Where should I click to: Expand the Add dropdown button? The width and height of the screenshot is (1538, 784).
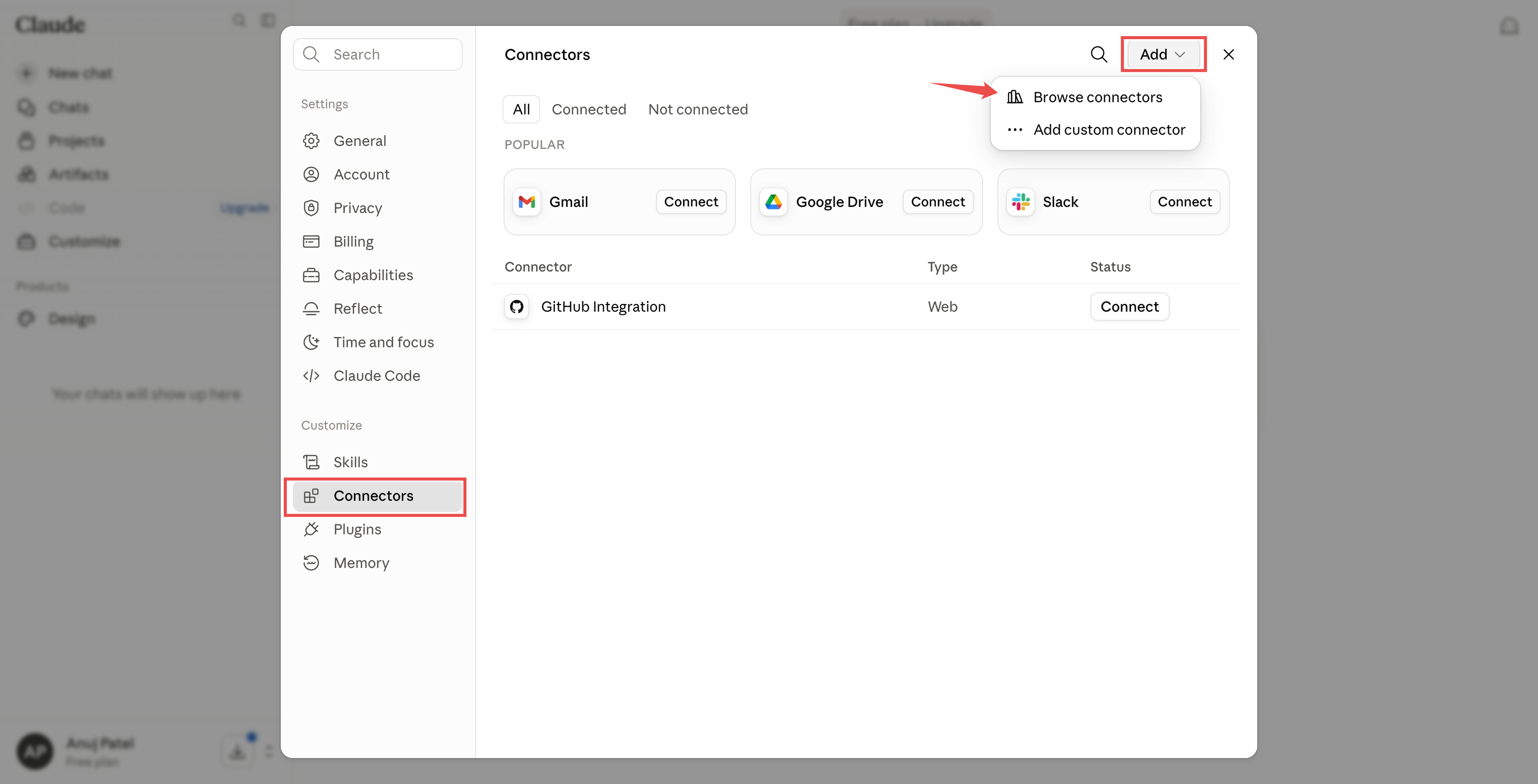[1163, 54]
